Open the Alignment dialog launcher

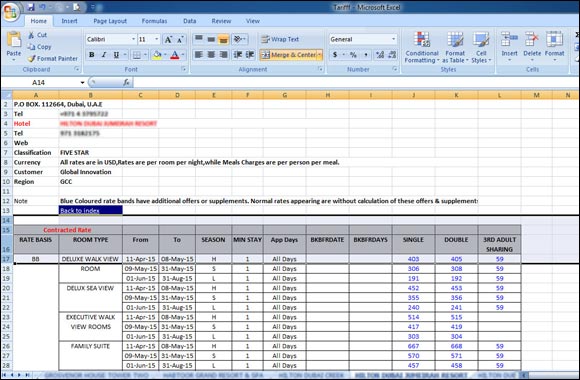point(320,69)
